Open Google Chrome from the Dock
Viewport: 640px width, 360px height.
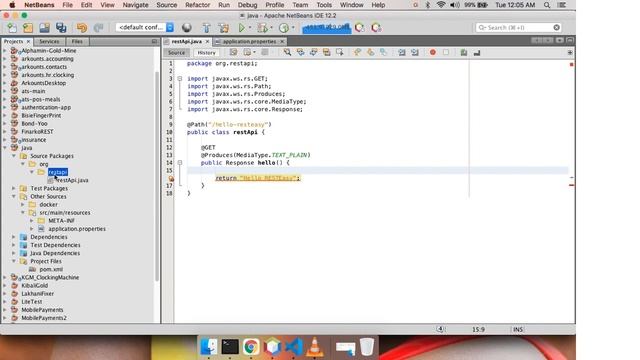251,347
